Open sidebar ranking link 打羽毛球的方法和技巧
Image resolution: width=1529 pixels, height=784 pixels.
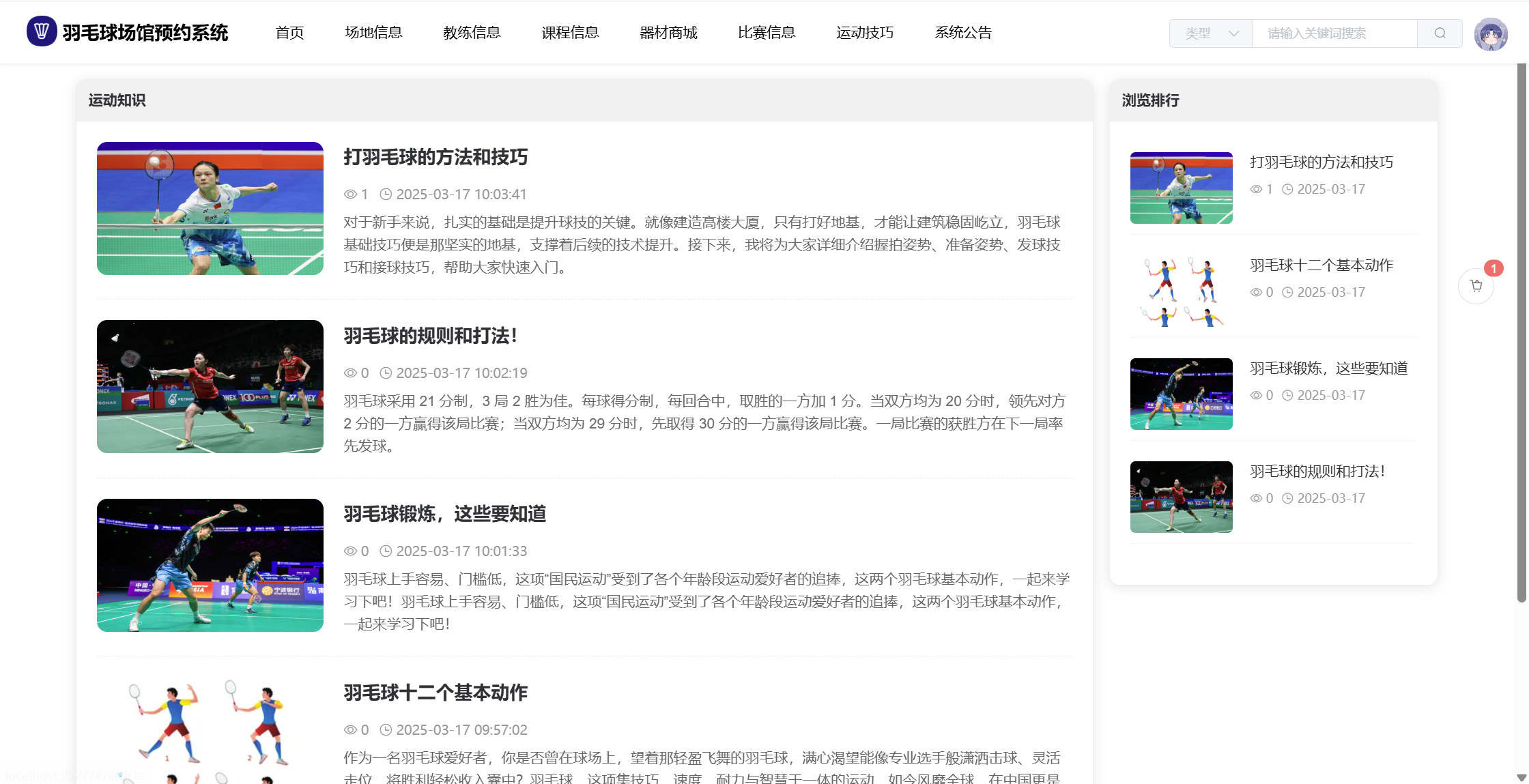(1321, 162)
